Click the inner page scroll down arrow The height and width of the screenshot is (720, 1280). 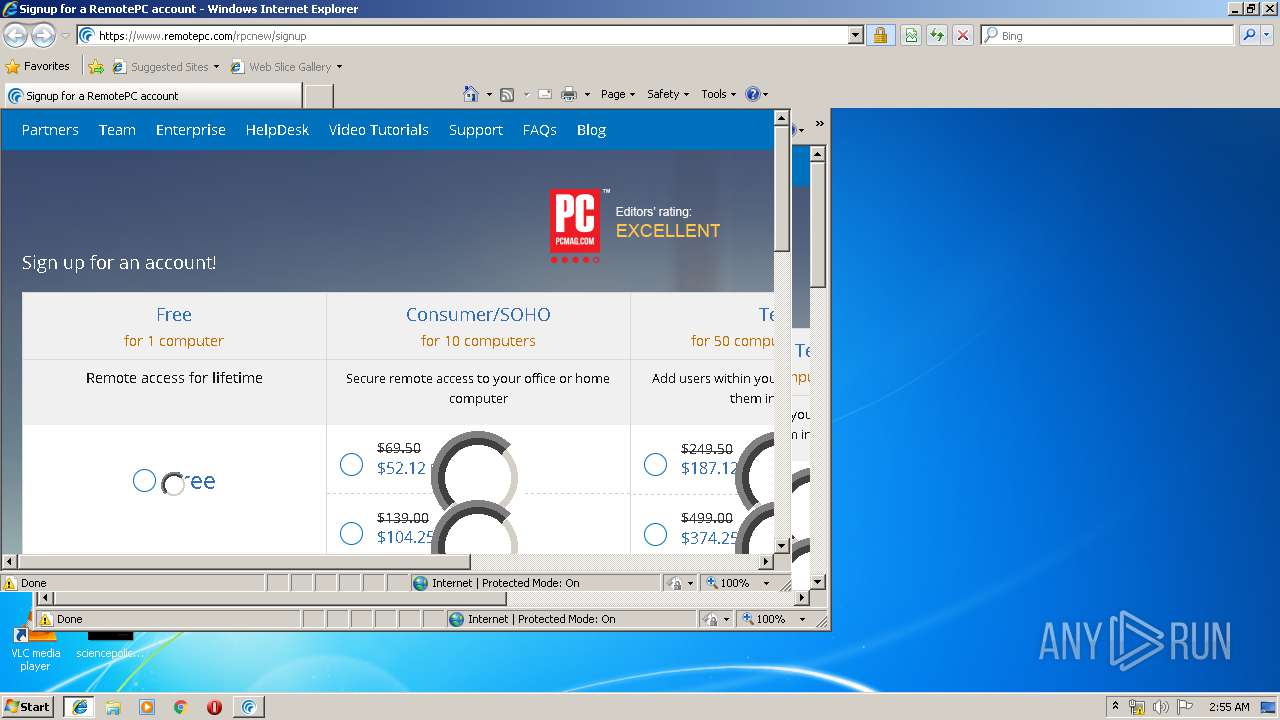pos(782,546)
